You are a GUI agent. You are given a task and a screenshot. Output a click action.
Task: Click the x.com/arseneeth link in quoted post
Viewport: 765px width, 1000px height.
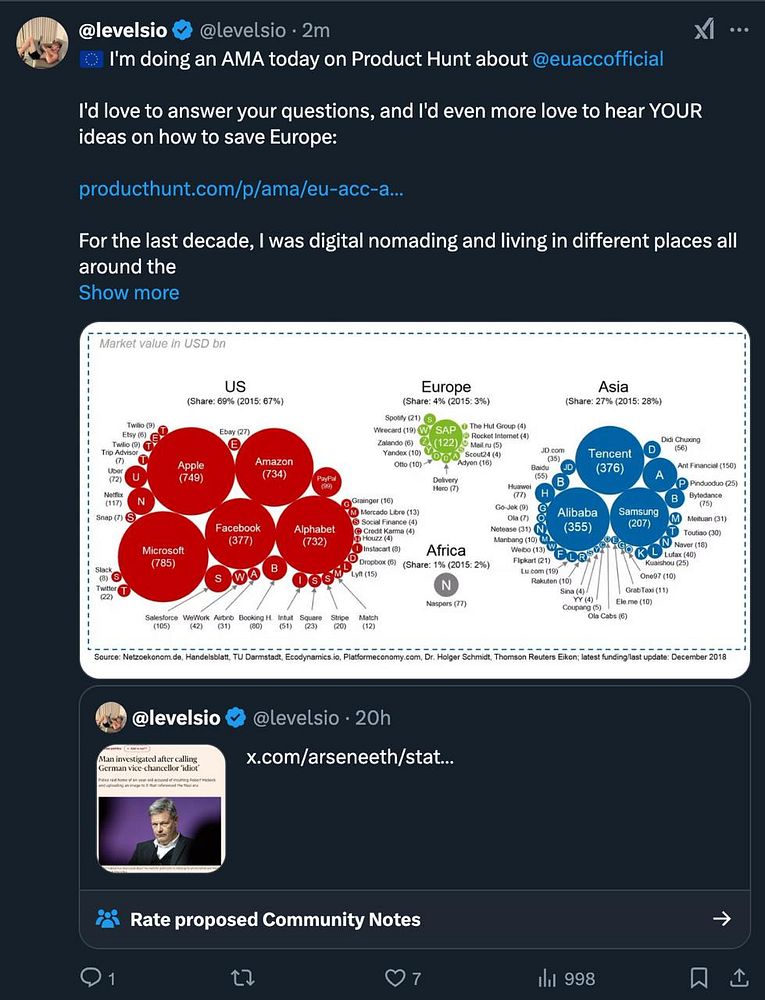point(350,757)
